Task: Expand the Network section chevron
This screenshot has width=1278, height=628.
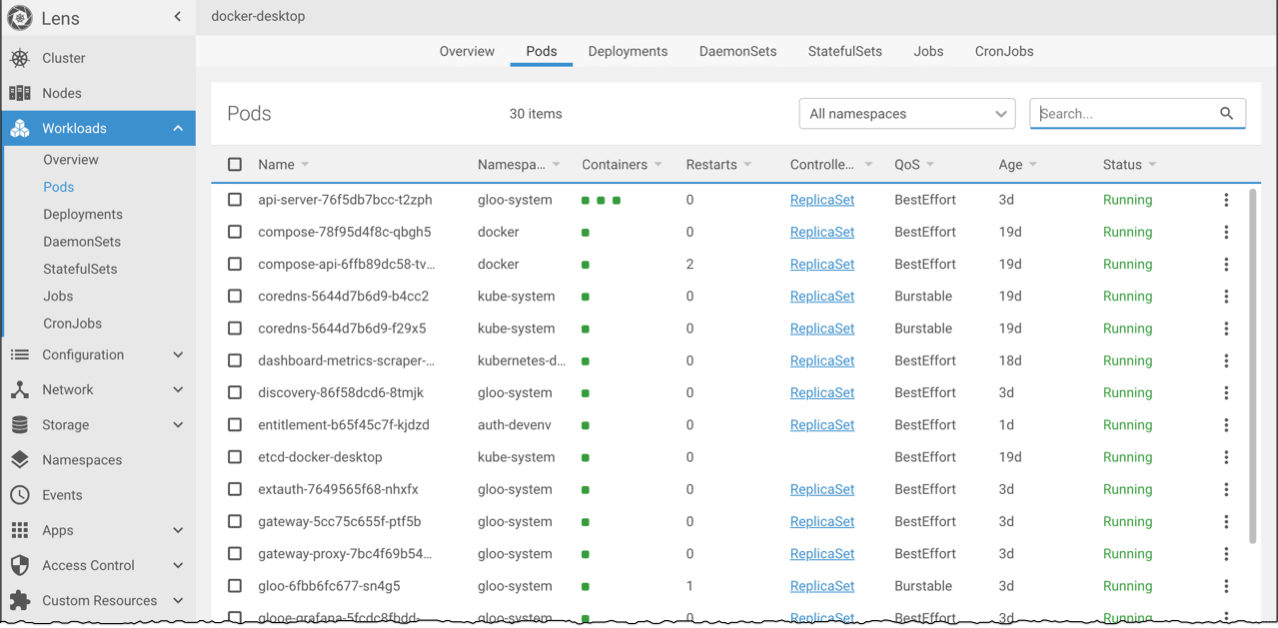Action: pos(178,390)
